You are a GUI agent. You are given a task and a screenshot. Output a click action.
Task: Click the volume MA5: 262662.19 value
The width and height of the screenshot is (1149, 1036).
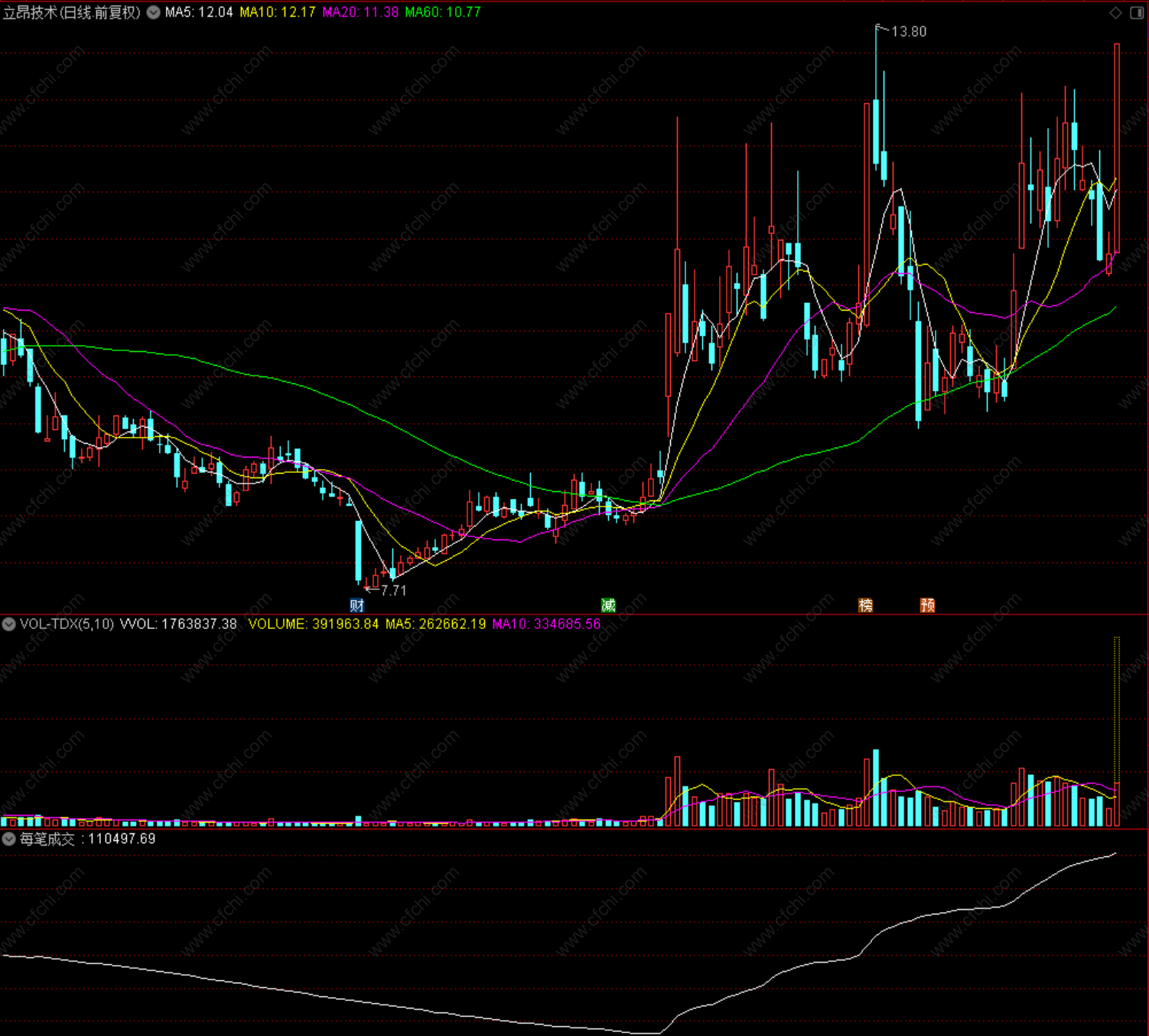click(x=435, y=624)
